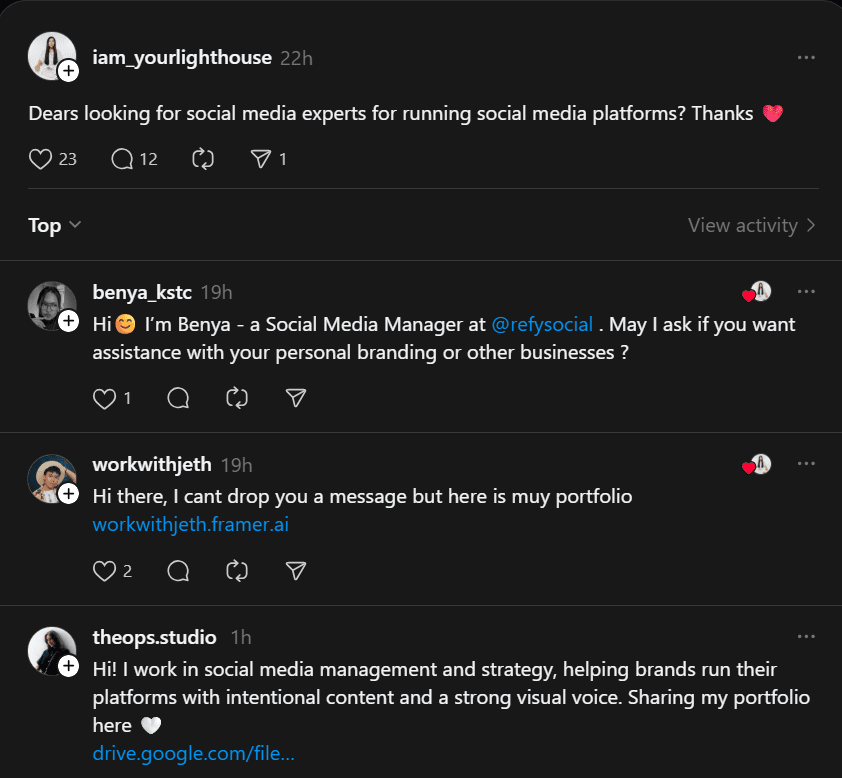
Task: Like the workwithjeth reply
Action: click(104, 571)
